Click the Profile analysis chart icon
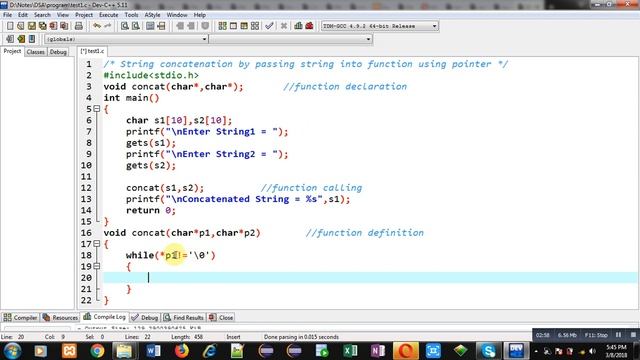The image size is (640, 360). [x=298, y=26]
